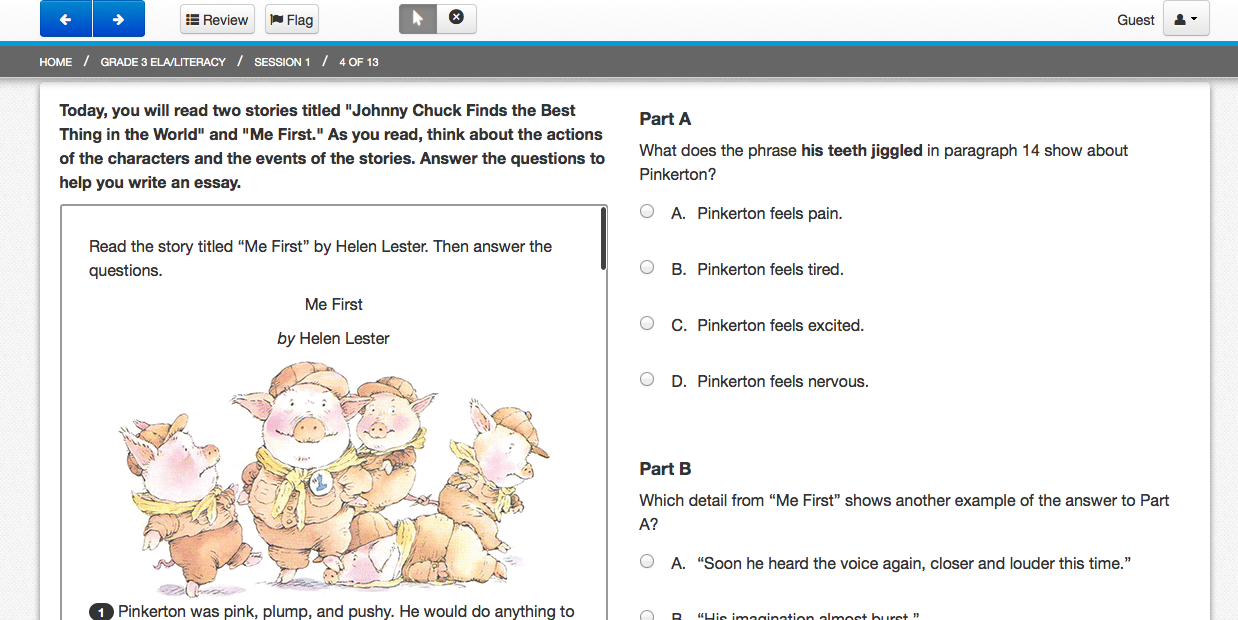
Task: Click the GRADE 3 ELA/LITERACY breadcrumb
Action: coord(163,62)
